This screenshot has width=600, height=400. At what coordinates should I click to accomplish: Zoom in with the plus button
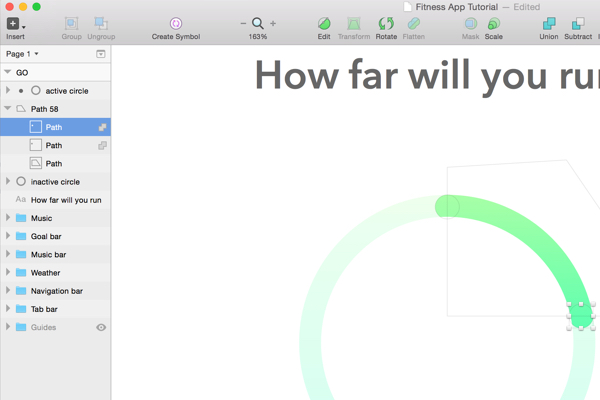273,24
